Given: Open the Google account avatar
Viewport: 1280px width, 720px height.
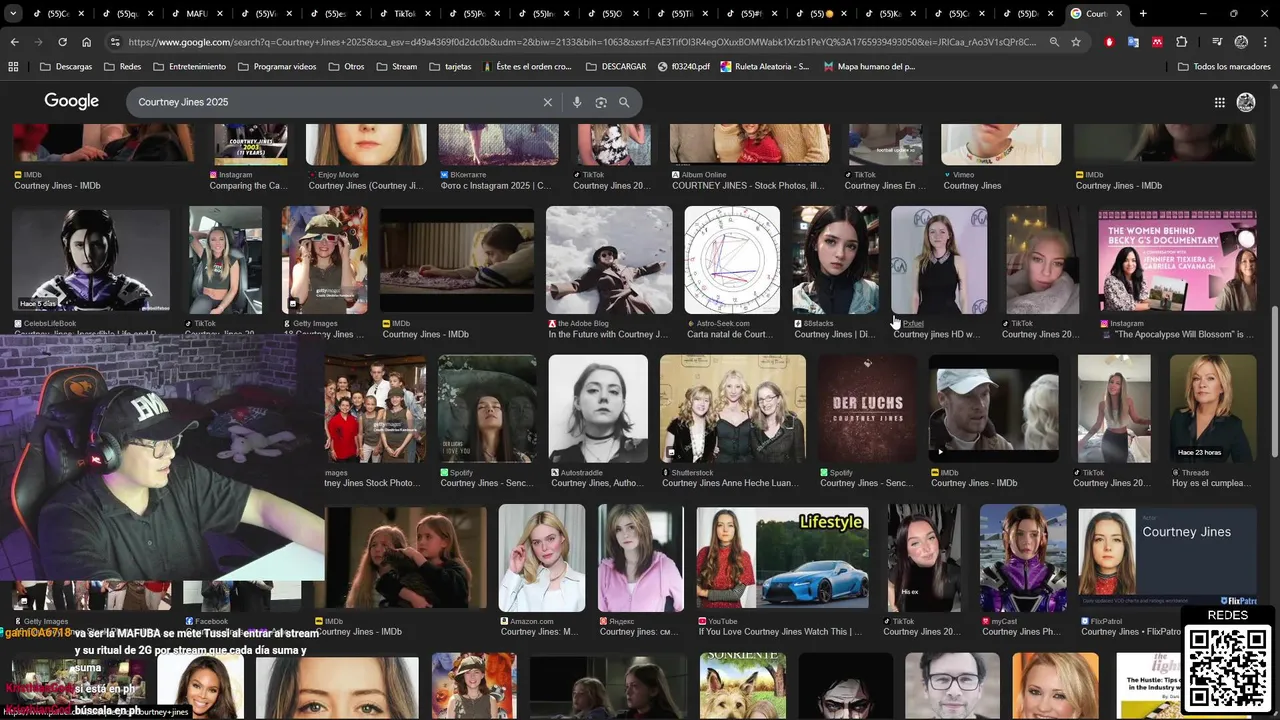Looking at the screenshot, I should click(x=1246, y=102).
